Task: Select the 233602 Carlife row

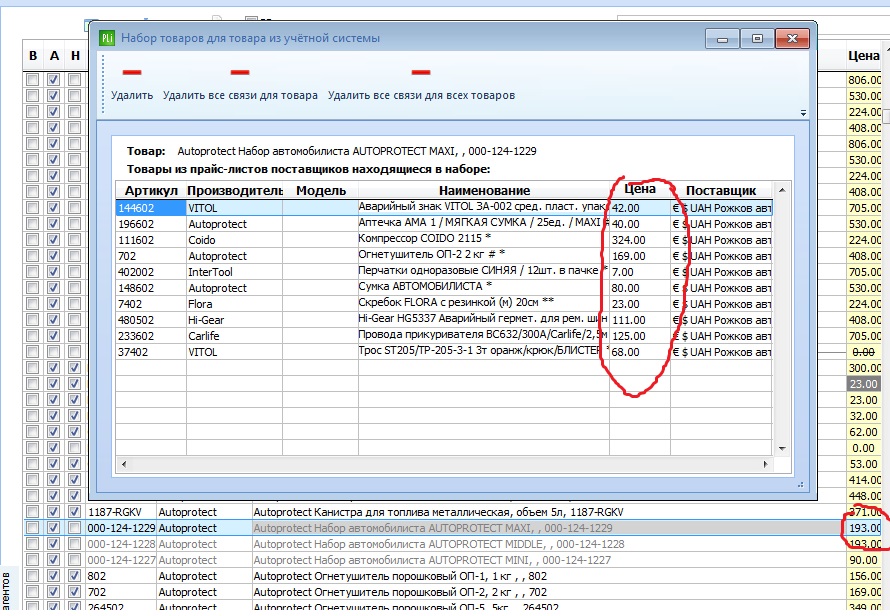Action: tap(444, 336)
